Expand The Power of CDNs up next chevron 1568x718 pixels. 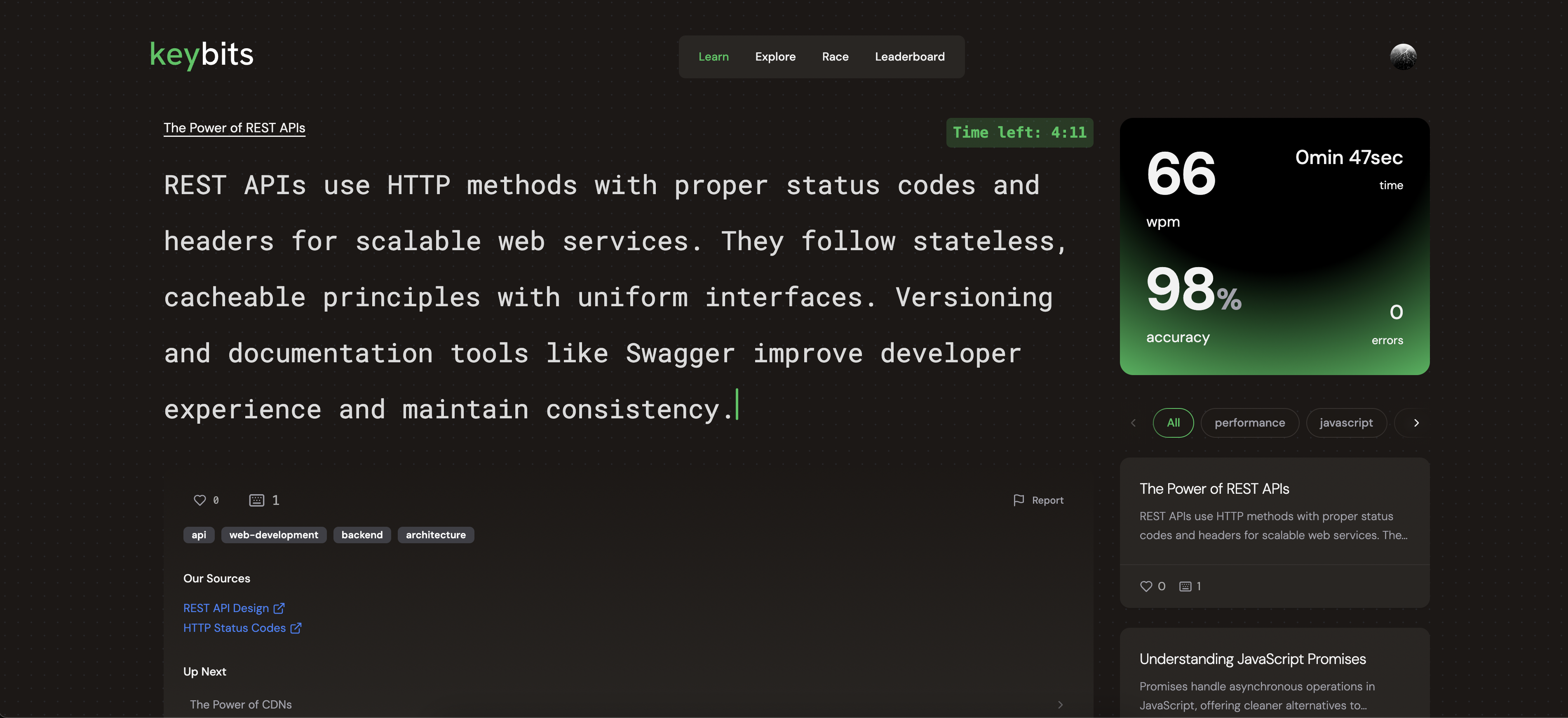pos(1060,705)
